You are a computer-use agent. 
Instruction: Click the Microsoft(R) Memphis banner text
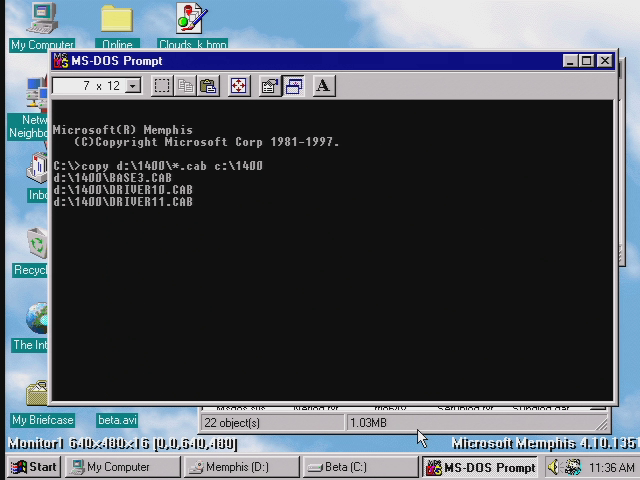coord(123,130)
